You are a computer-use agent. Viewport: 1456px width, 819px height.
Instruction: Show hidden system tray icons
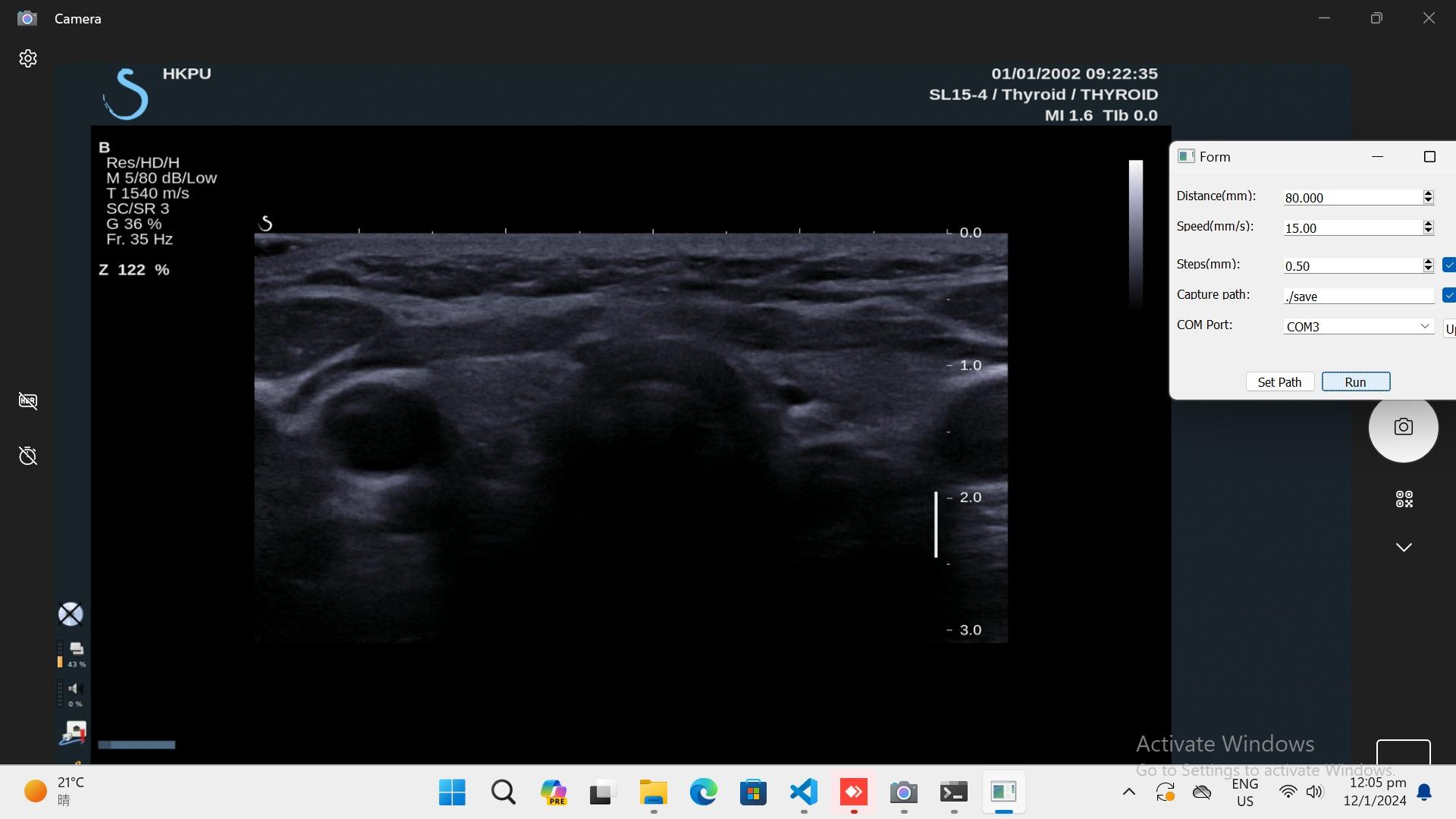pyautogui.click(x=1128, y=792)
